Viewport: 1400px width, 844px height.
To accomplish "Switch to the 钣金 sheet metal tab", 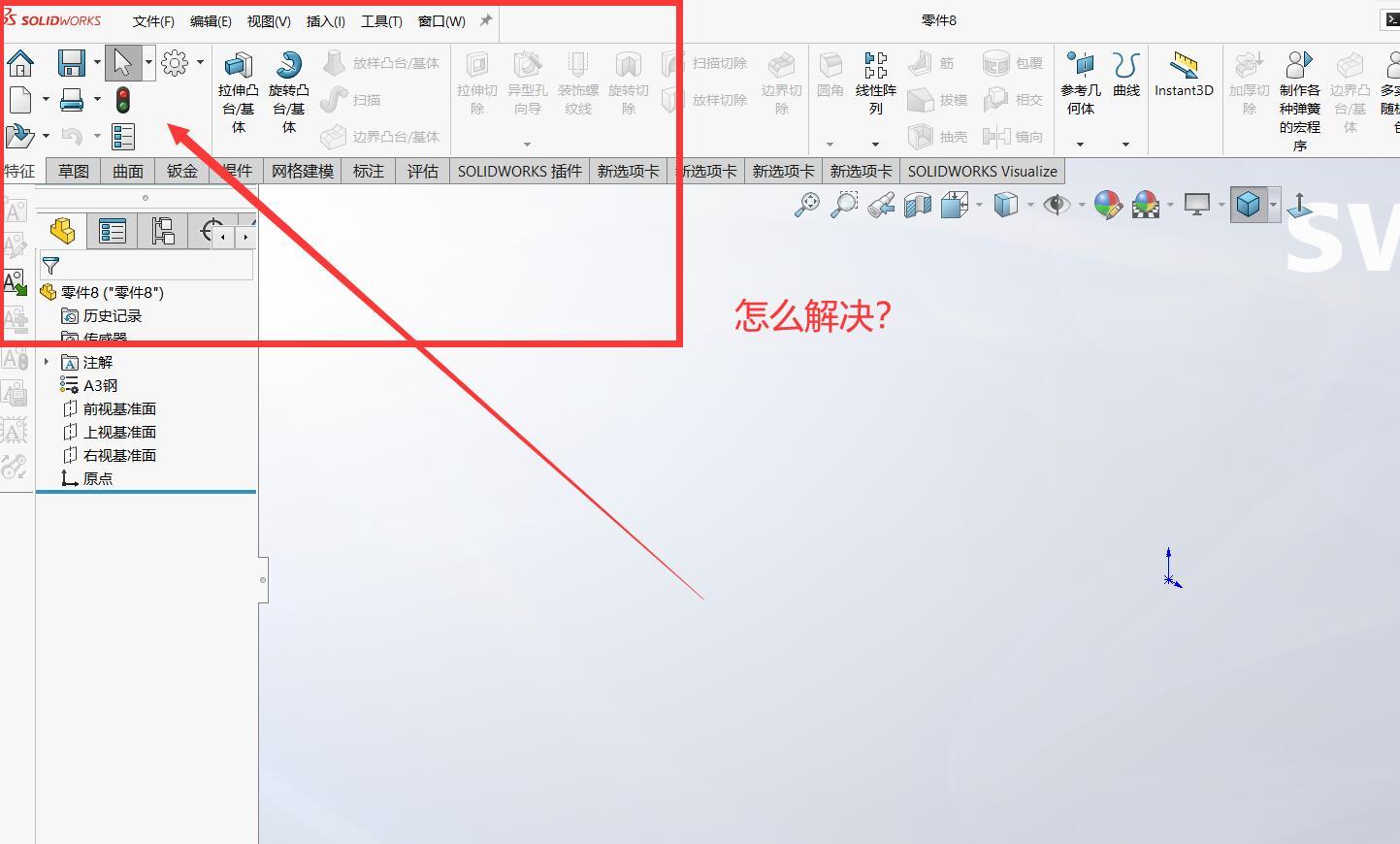I will coord(182,171).
